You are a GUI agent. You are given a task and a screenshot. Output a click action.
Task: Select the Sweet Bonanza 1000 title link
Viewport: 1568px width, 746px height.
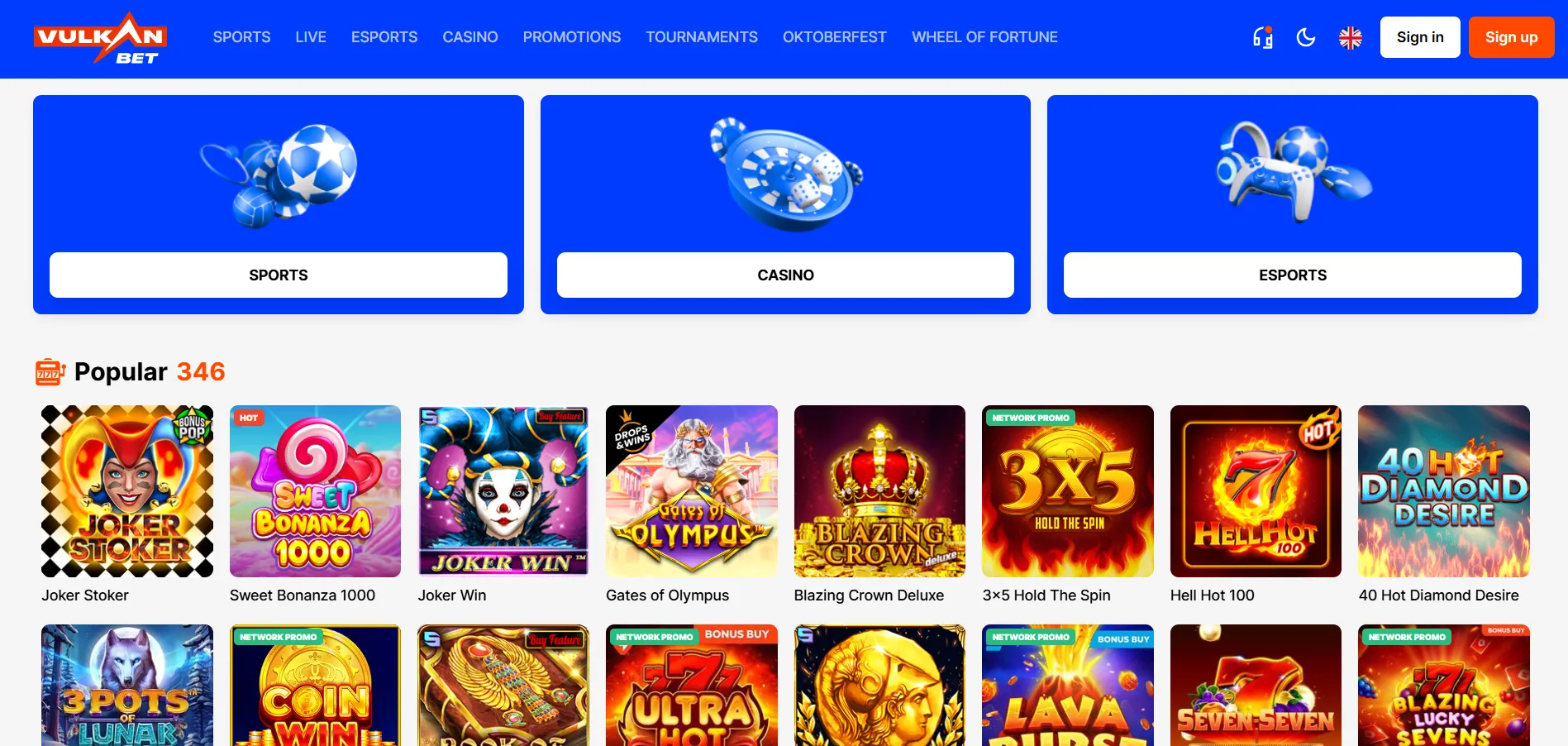click(303, 595)
